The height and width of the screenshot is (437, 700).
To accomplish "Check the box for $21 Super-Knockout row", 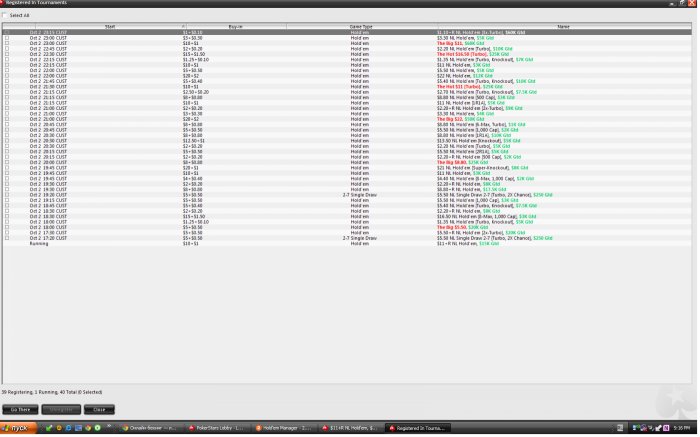I will [x=7, y=168].
